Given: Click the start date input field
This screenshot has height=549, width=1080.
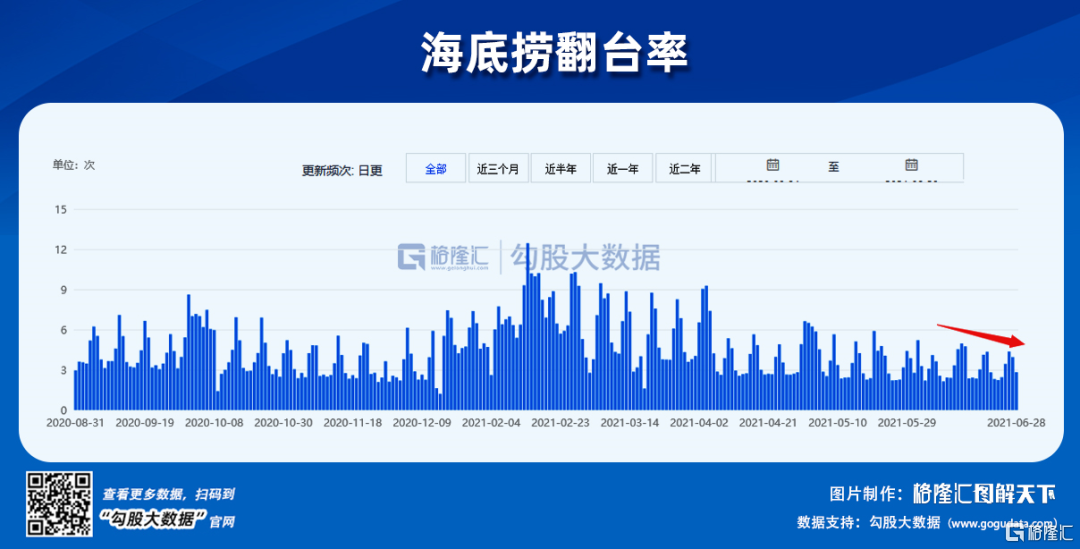Looking at the screenshot, I should (771, 182).
